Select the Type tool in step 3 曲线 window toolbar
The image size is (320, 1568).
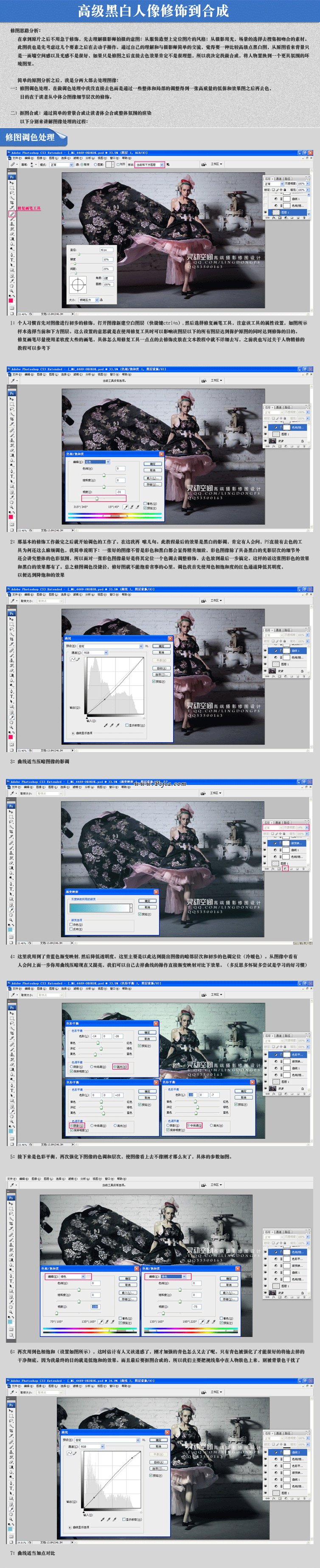pos(11,696)
